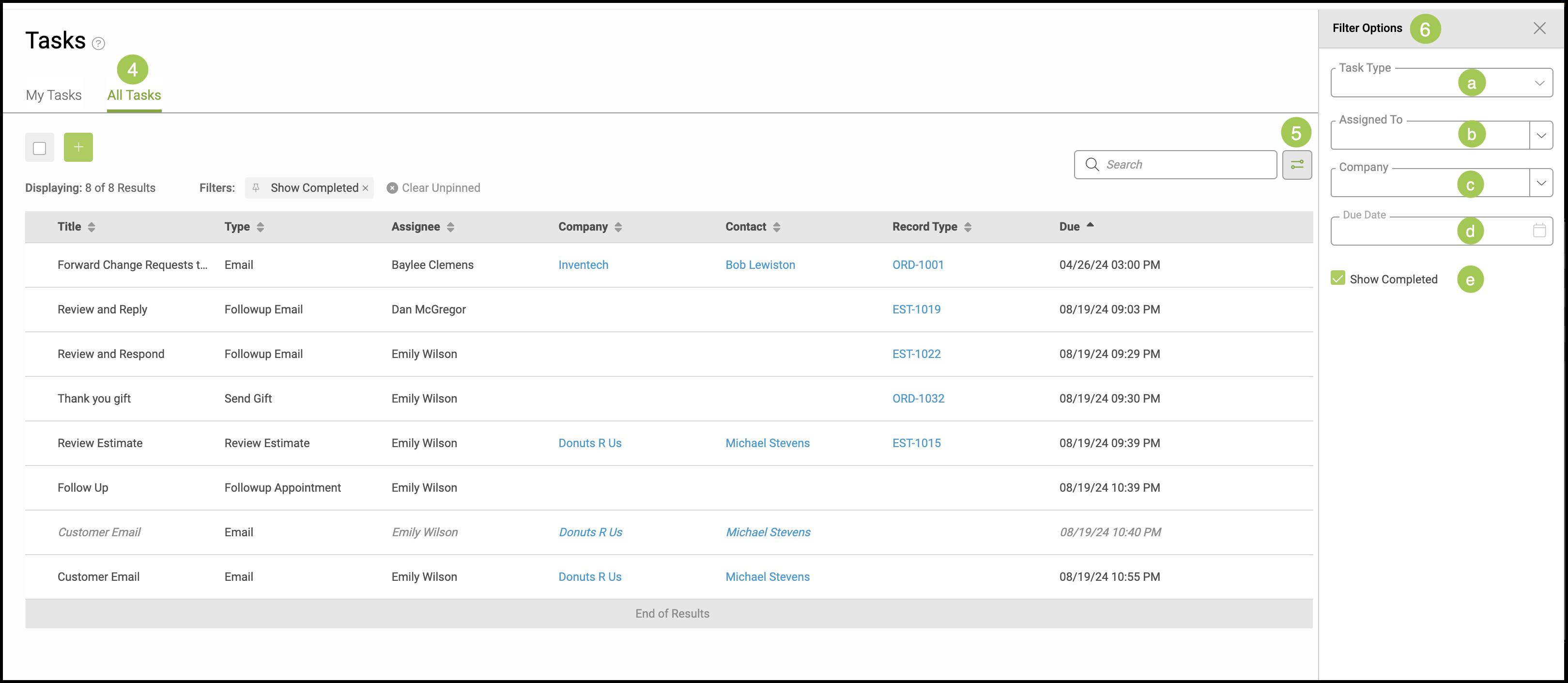Tick the select all tasks checkbox
This screenshot has height=683, width=1568.
pos(40,148)
